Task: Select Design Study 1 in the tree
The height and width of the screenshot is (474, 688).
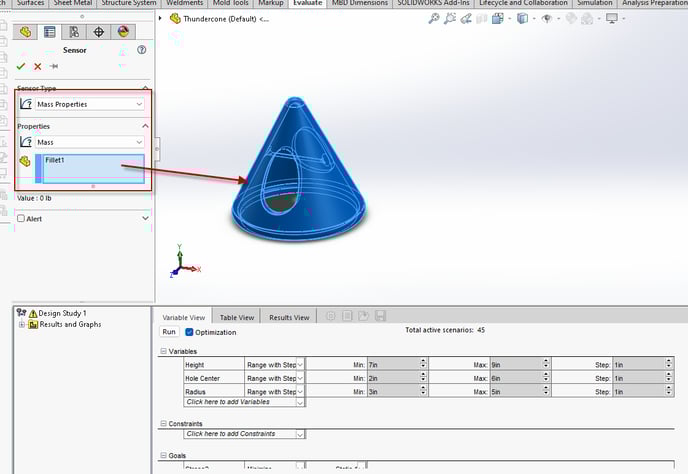Action: click(x=62, y=313)
